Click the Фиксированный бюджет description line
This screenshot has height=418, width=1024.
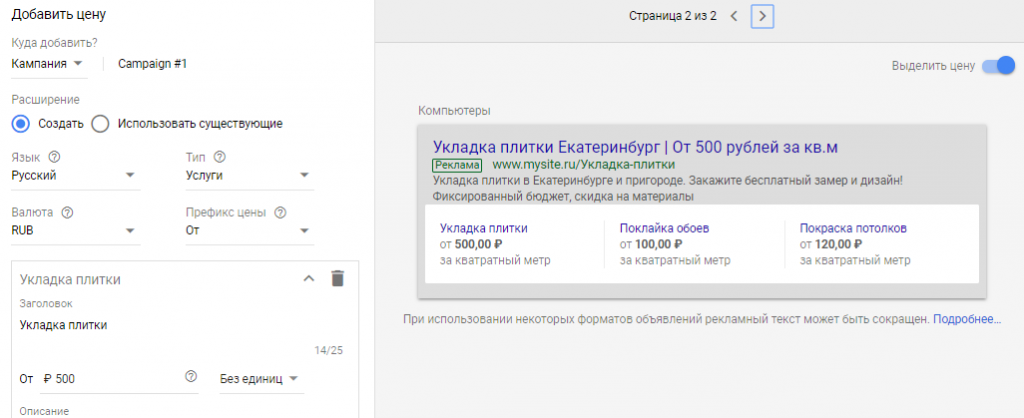tap(563, 196)
